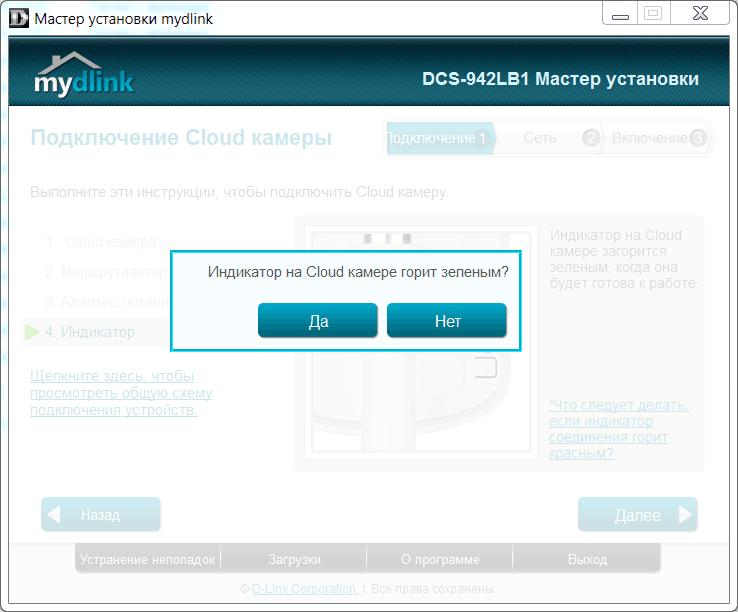The width and height of the screenshot is (738, 612).
Task: Open the general connection scheme link
Action: tap(121, 393)
